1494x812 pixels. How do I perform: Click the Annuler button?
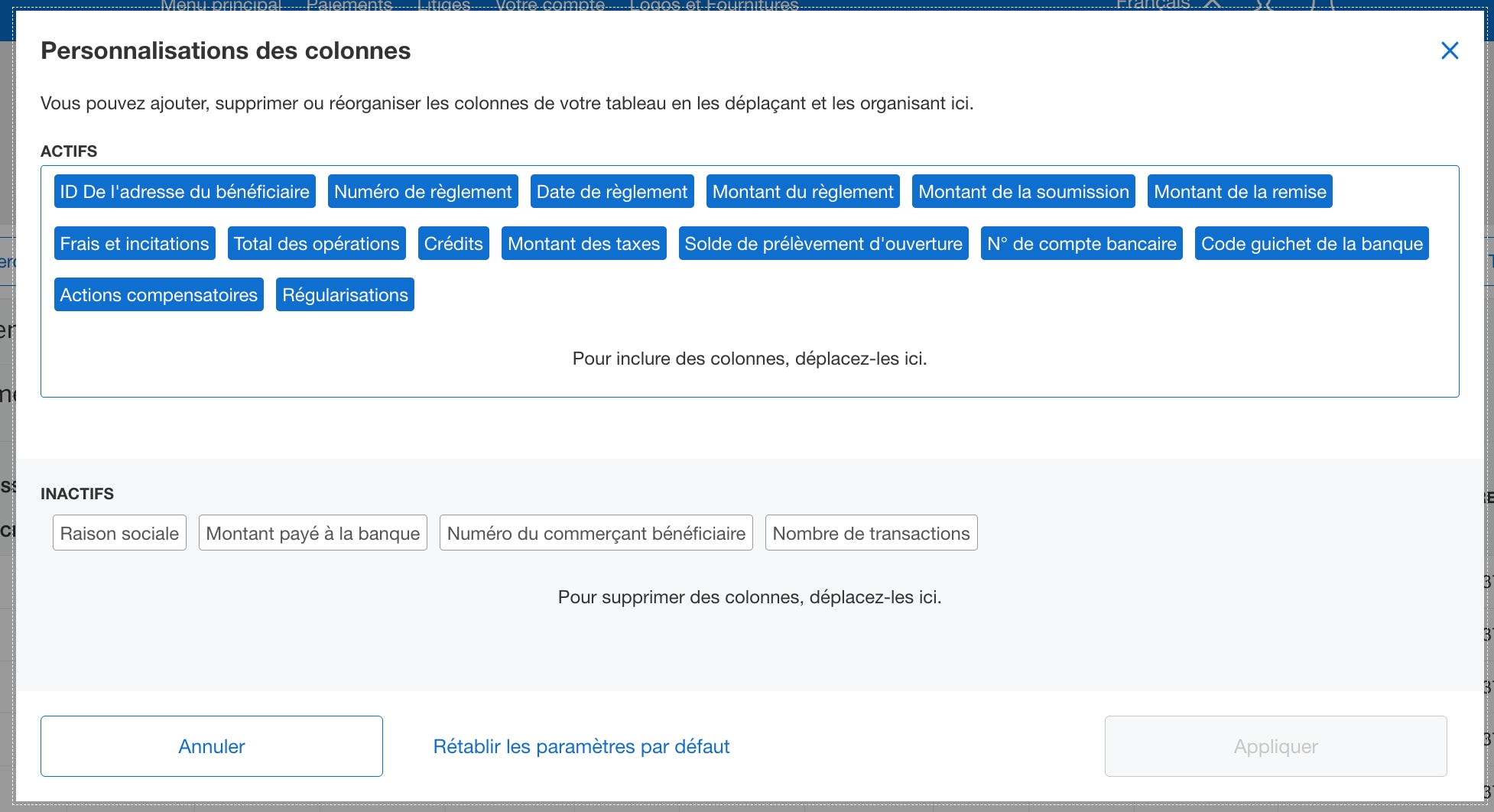pyautogui.click(x=212, y=746)
